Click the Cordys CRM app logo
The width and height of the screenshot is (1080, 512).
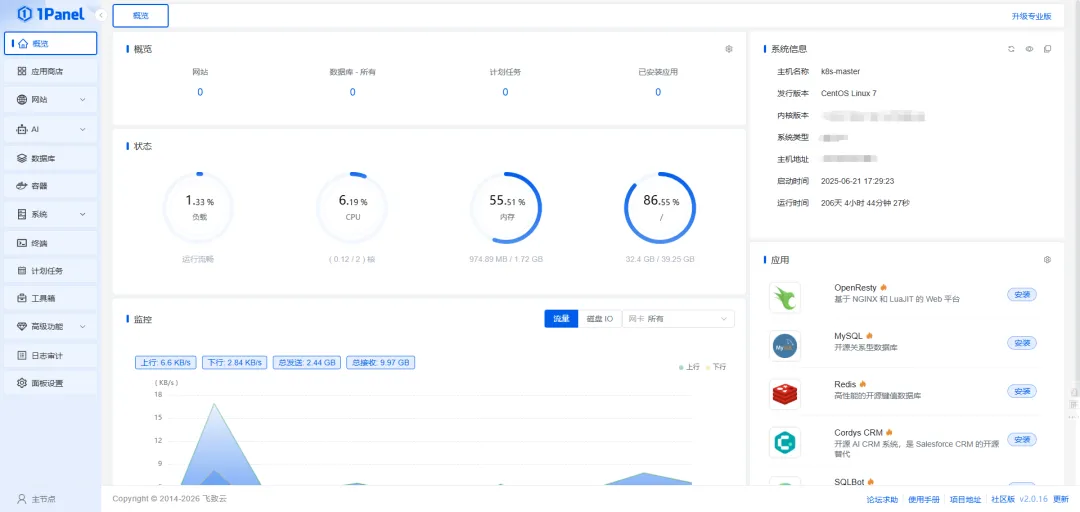pos(785,442)
